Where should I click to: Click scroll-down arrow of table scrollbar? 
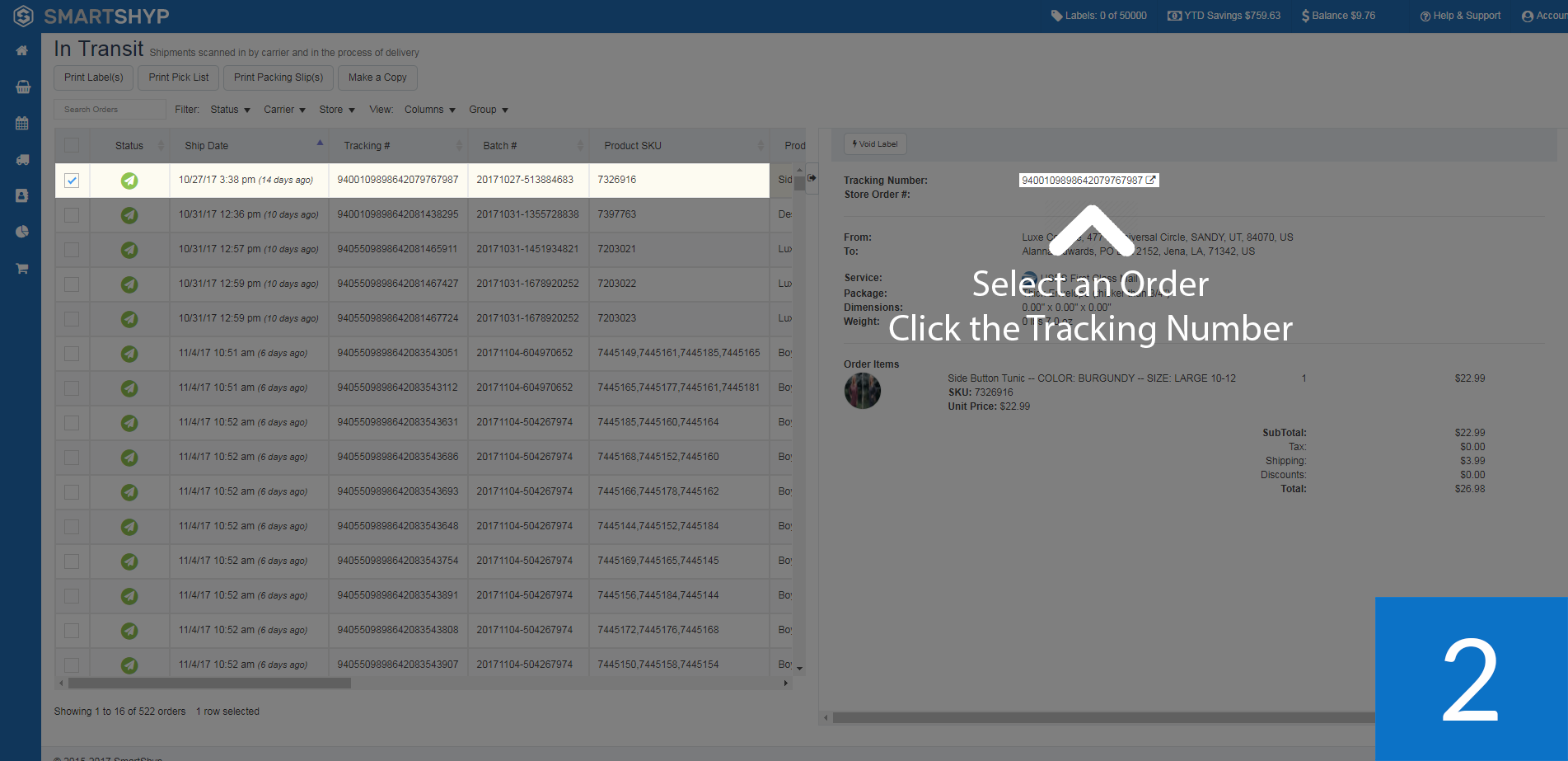799,669
